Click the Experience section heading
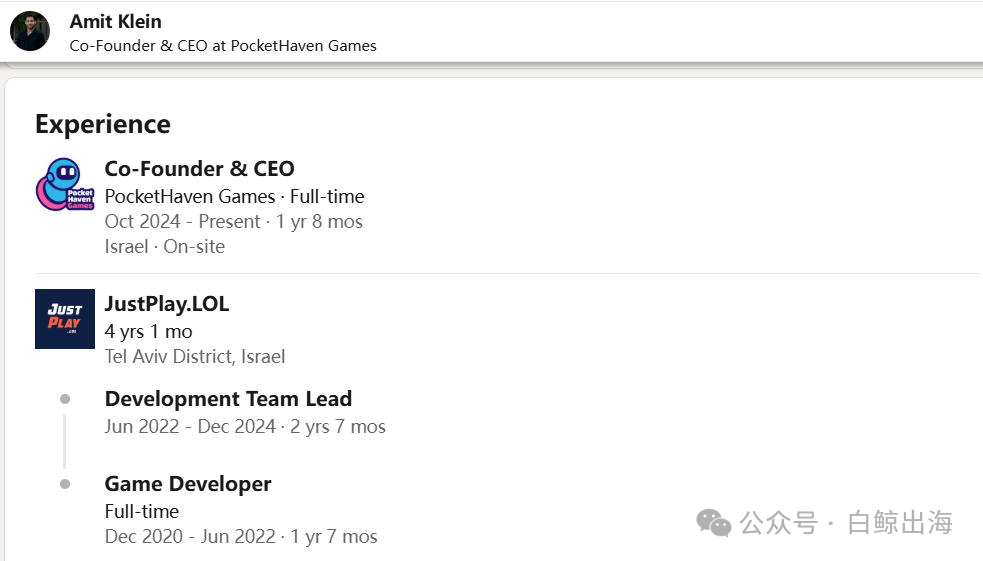This screenshot has width=983, height=561. [x=103, y=124]
